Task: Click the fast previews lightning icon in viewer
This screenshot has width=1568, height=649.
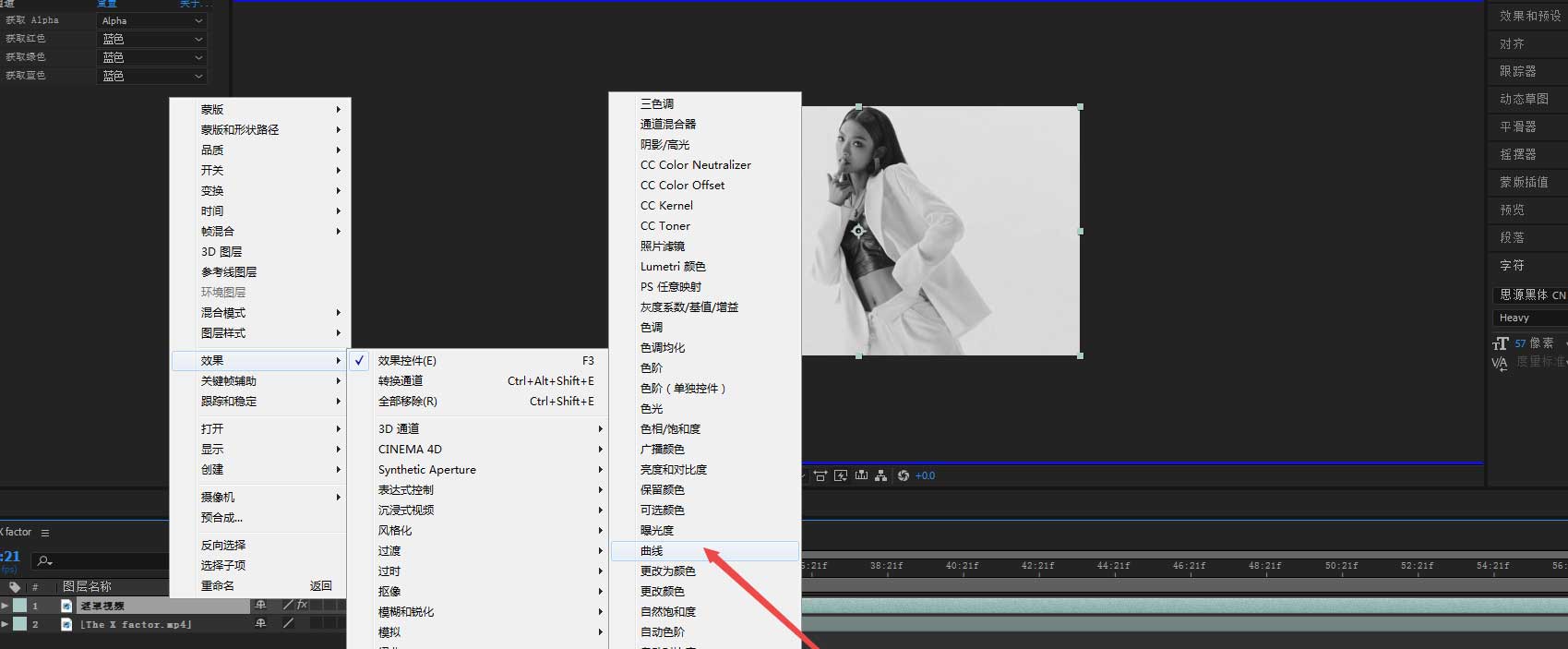Action: tap(841, 475)
